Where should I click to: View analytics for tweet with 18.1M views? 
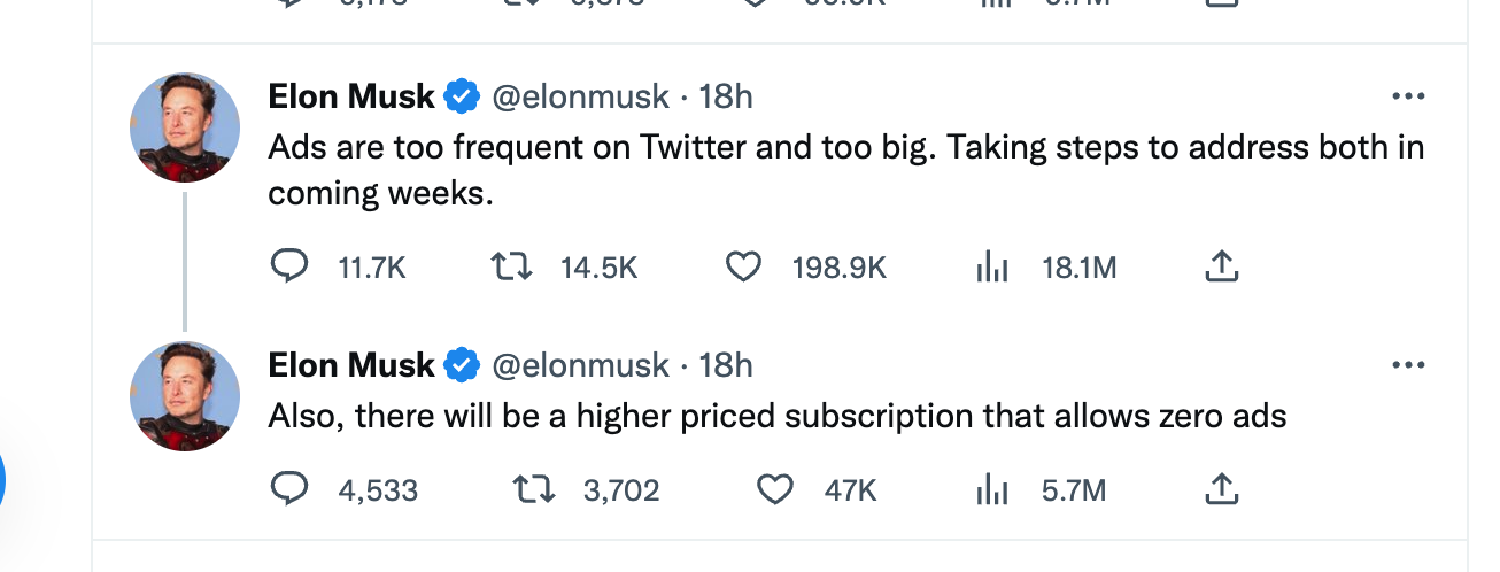click(991, 267)
